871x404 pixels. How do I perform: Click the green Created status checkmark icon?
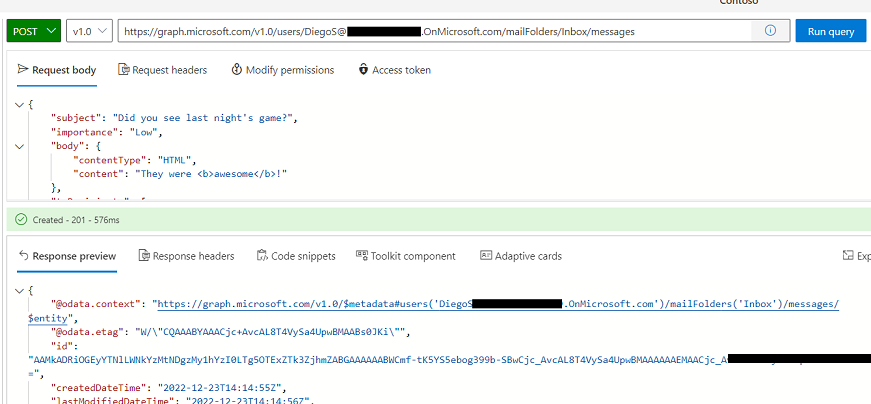(x=21, y=220)
